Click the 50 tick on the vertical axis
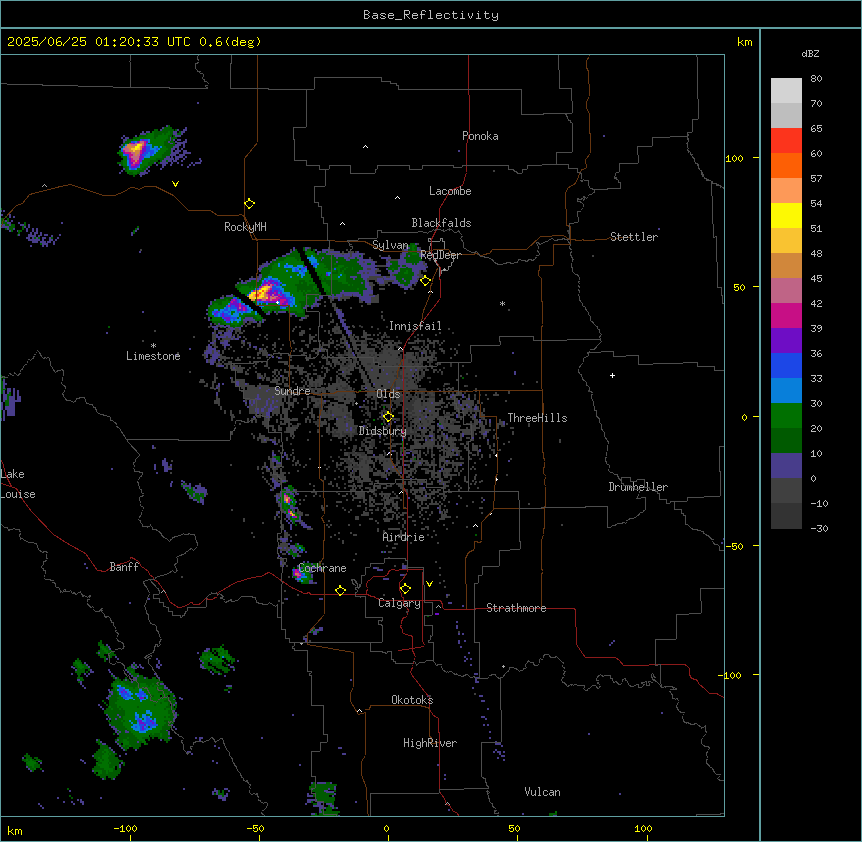 pos(739,287)
